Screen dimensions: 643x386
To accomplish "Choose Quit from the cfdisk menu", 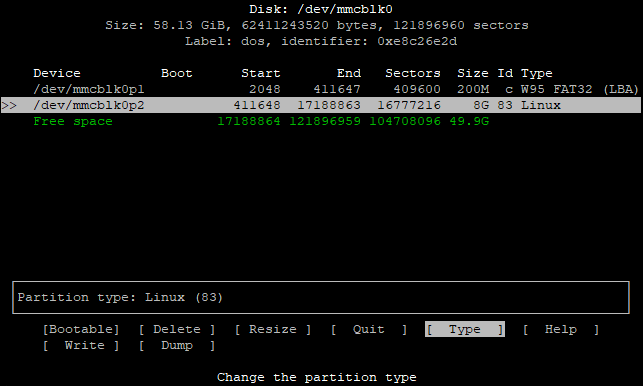I will 369,329.
